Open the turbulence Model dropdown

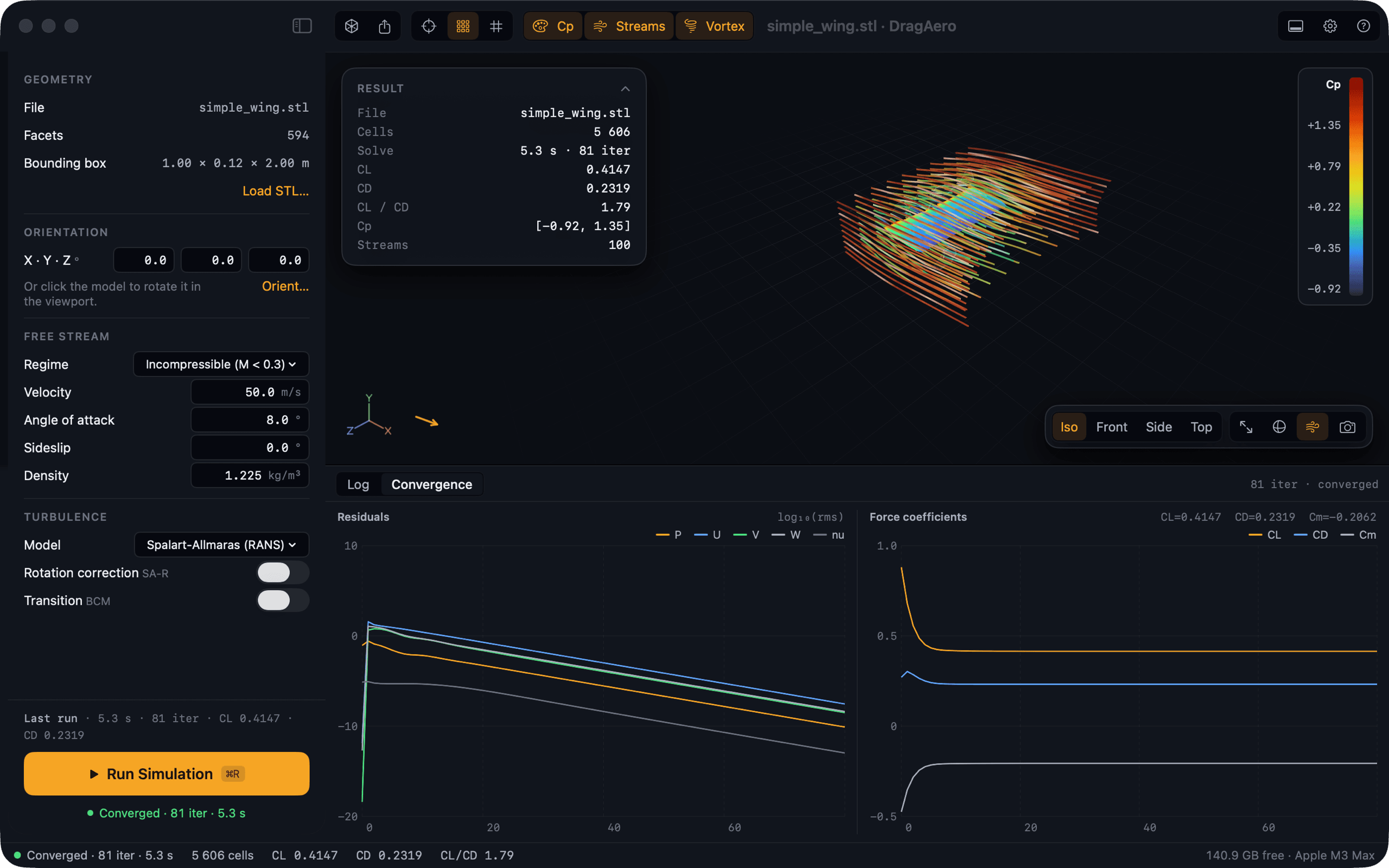tap(221, 544)
